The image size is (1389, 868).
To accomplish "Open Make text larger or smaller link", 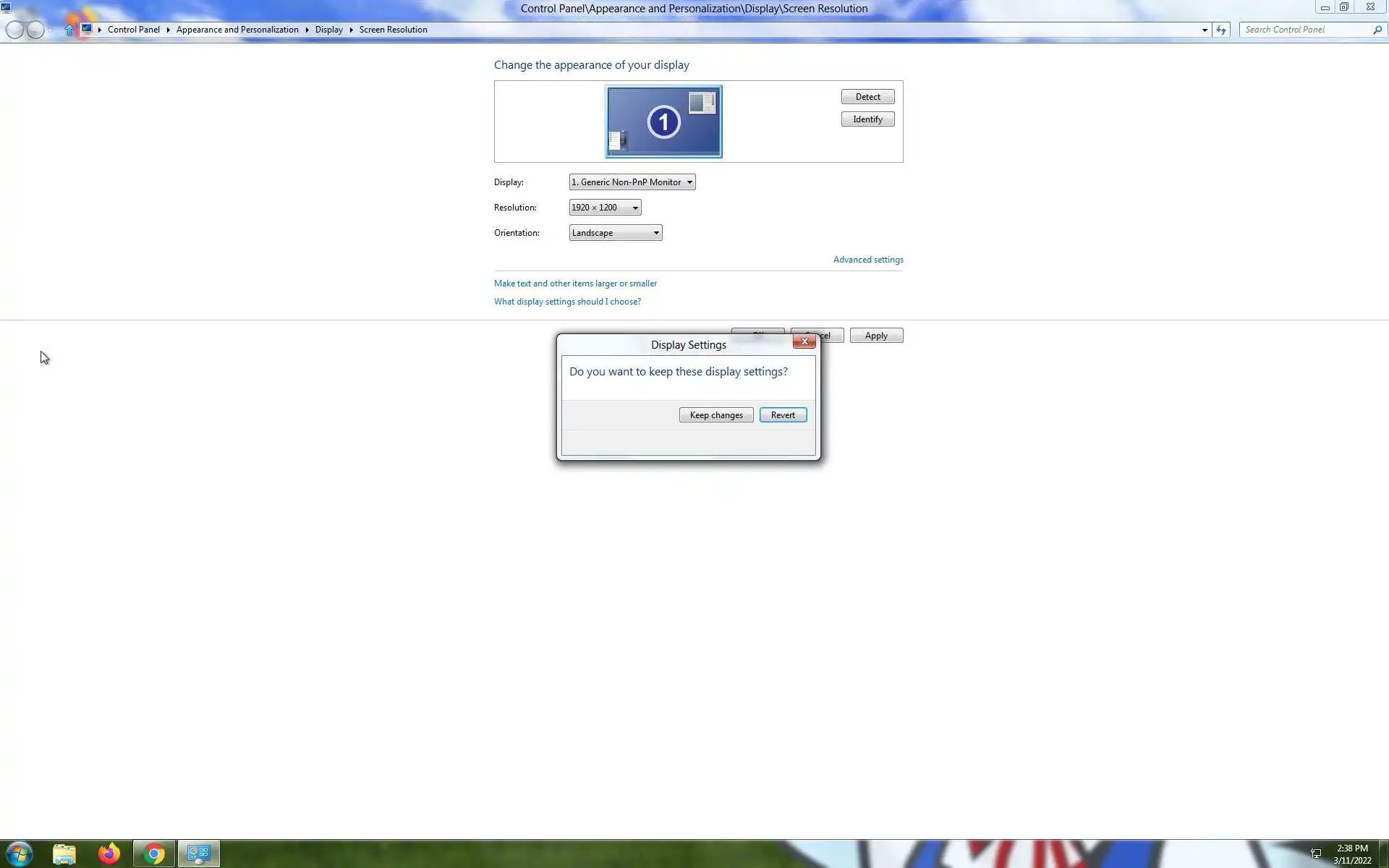I will pyautogui.click(x=575, y=284).
